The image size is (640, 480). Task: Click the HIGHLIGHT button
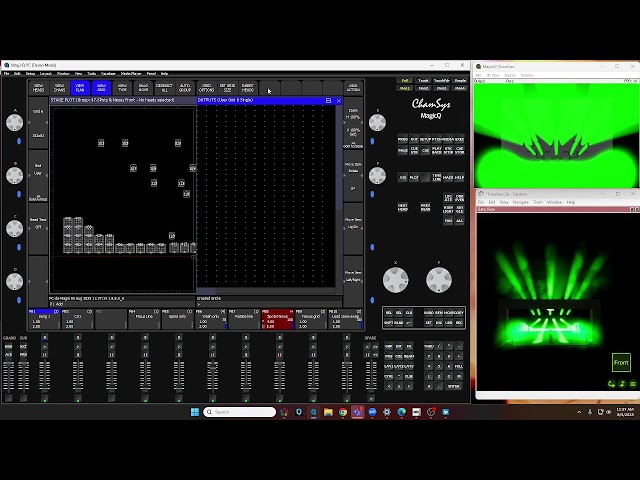tap(448, 209)
